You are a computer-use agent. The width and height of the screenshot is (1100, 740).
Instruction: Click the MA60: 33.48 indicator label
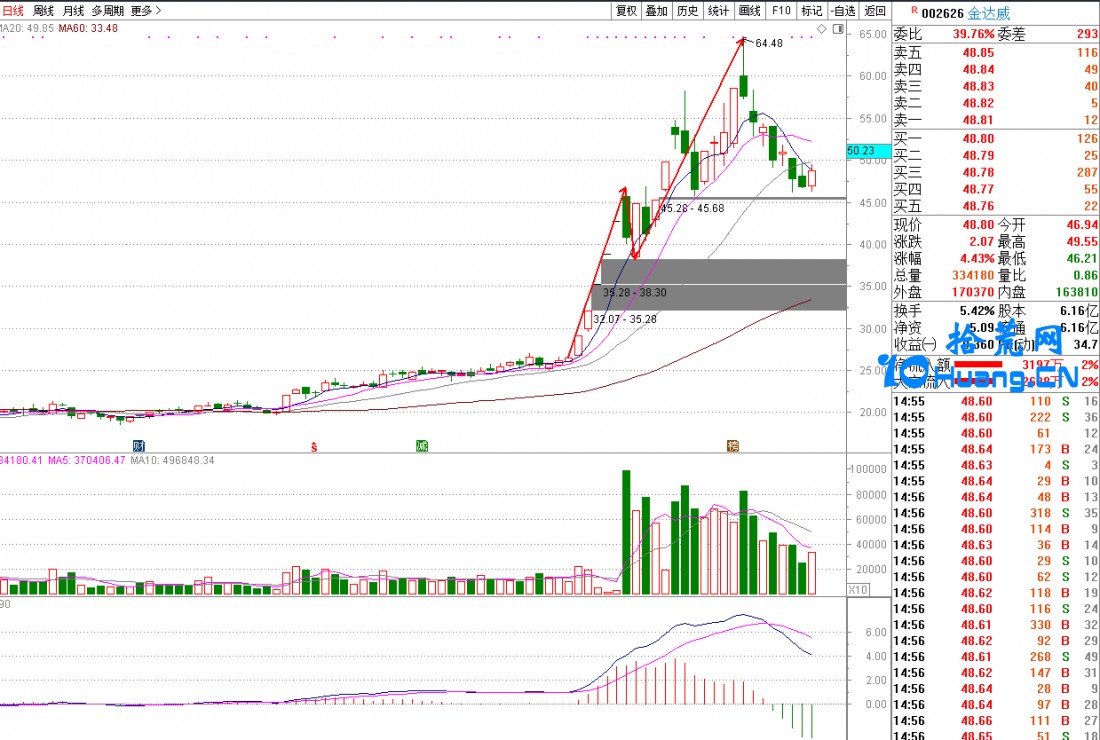coord(88,29)
